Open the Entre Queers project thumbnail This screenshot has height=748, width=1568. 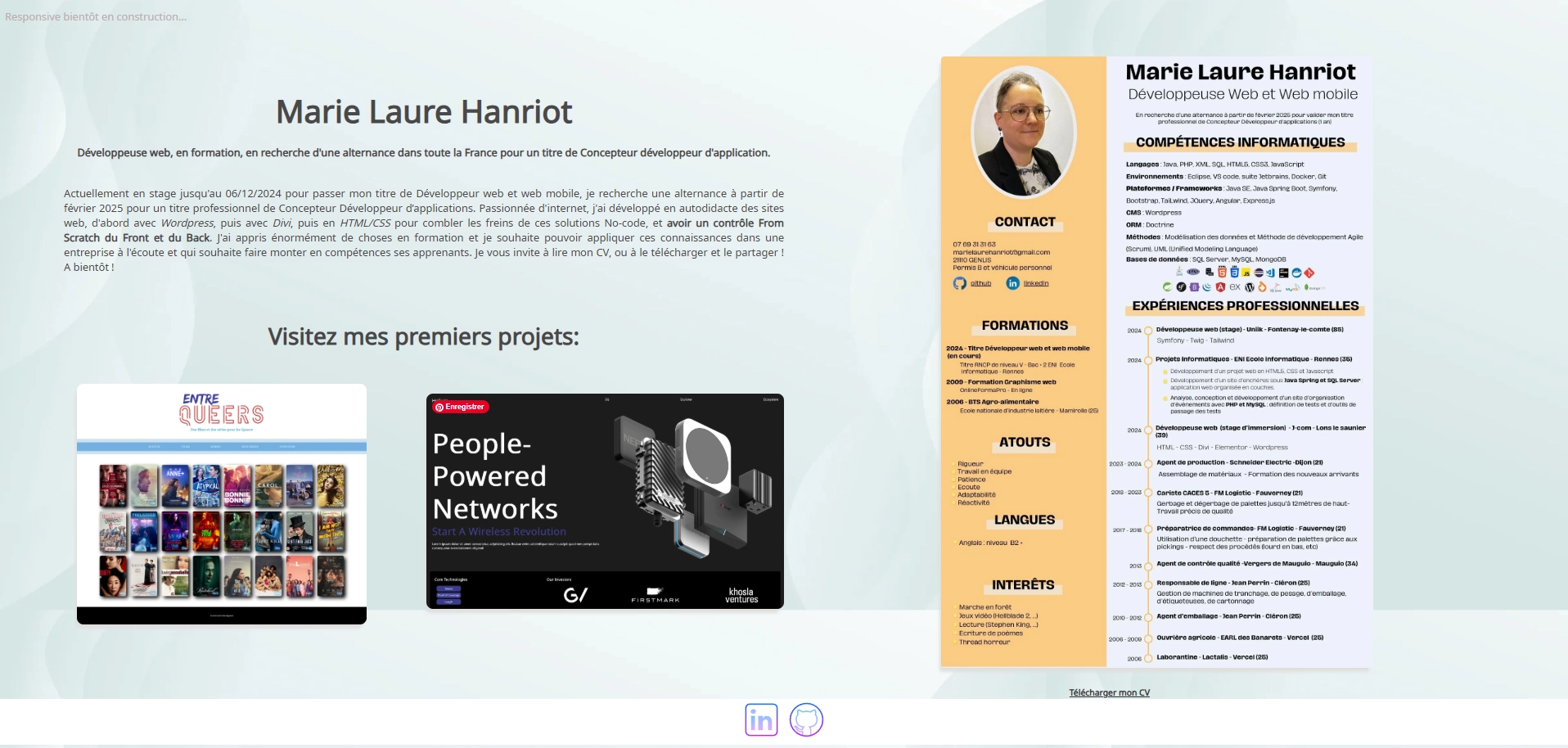pos(222,503)
